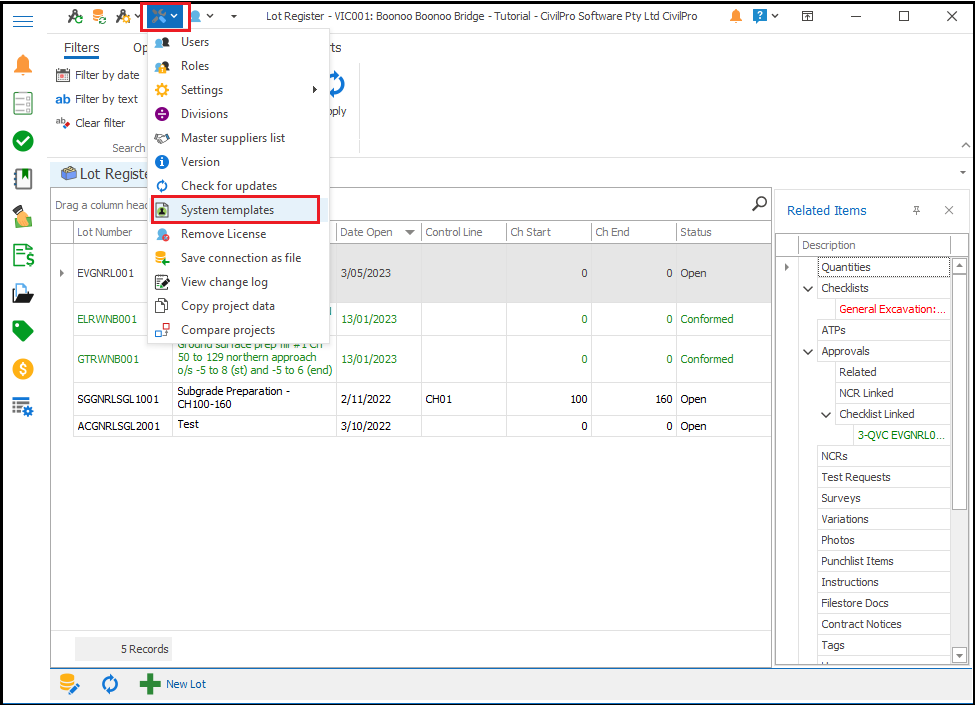Collapse the Checklists tree node

coord(809,288)
